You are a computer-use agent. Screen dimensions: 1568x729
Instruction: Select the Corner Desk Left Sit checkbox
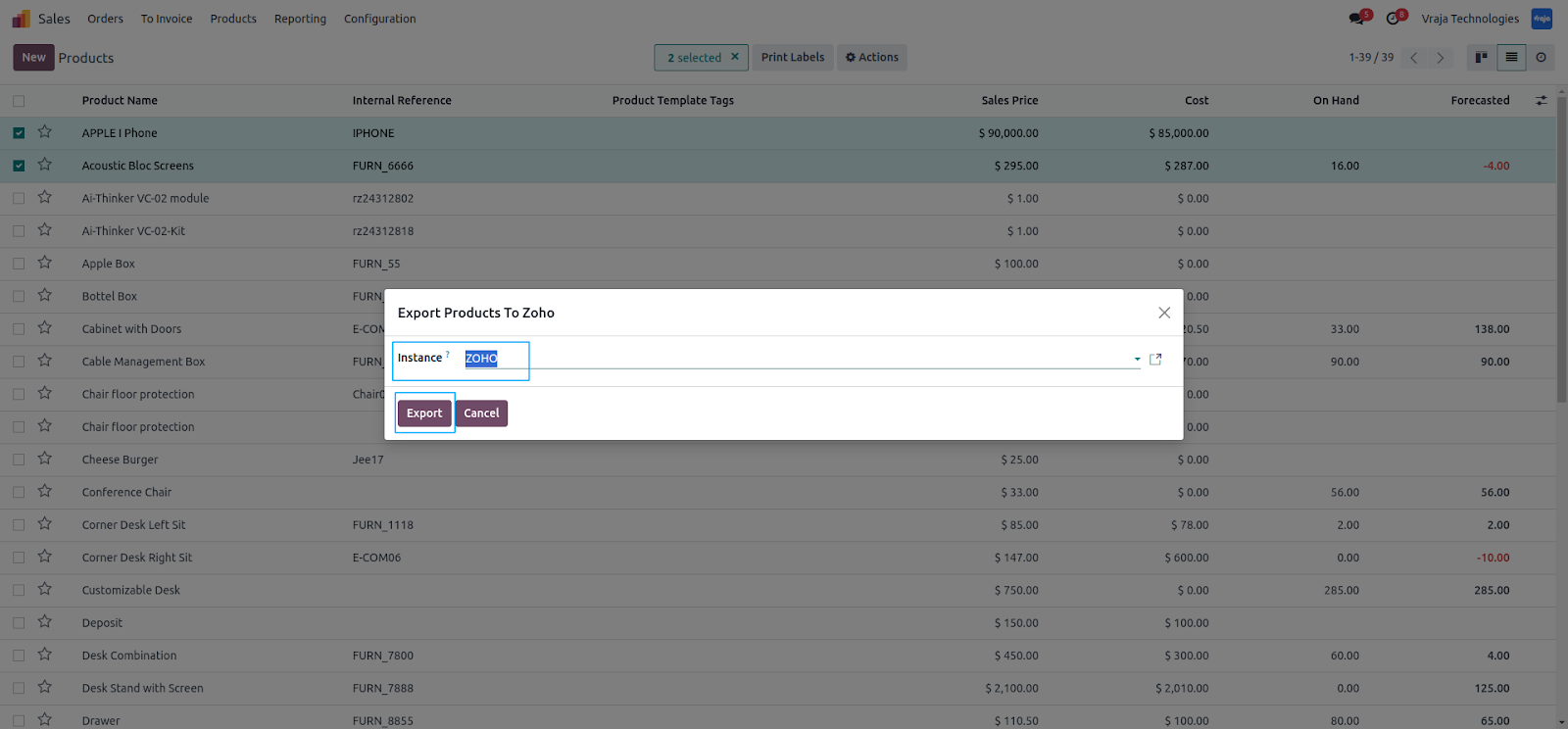[19, 525]
